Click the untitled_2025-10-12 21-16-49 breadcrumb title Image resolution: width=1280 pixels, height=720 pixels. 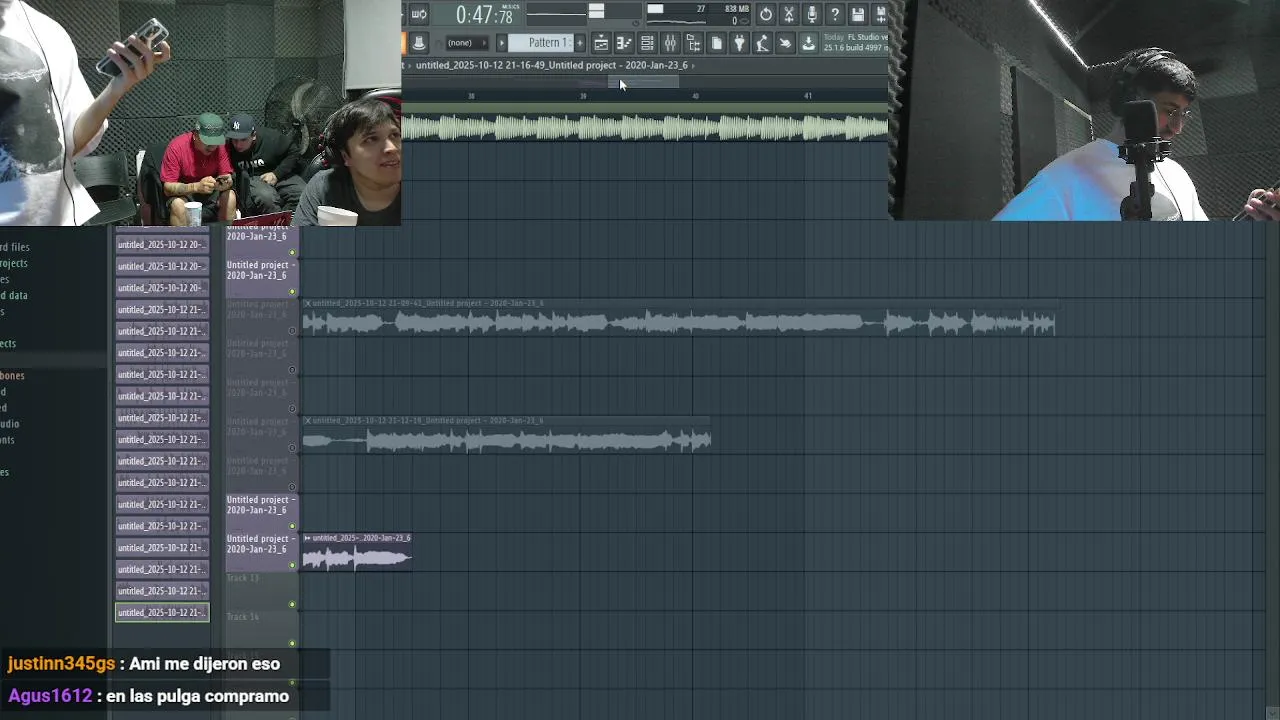click(552, 66)
